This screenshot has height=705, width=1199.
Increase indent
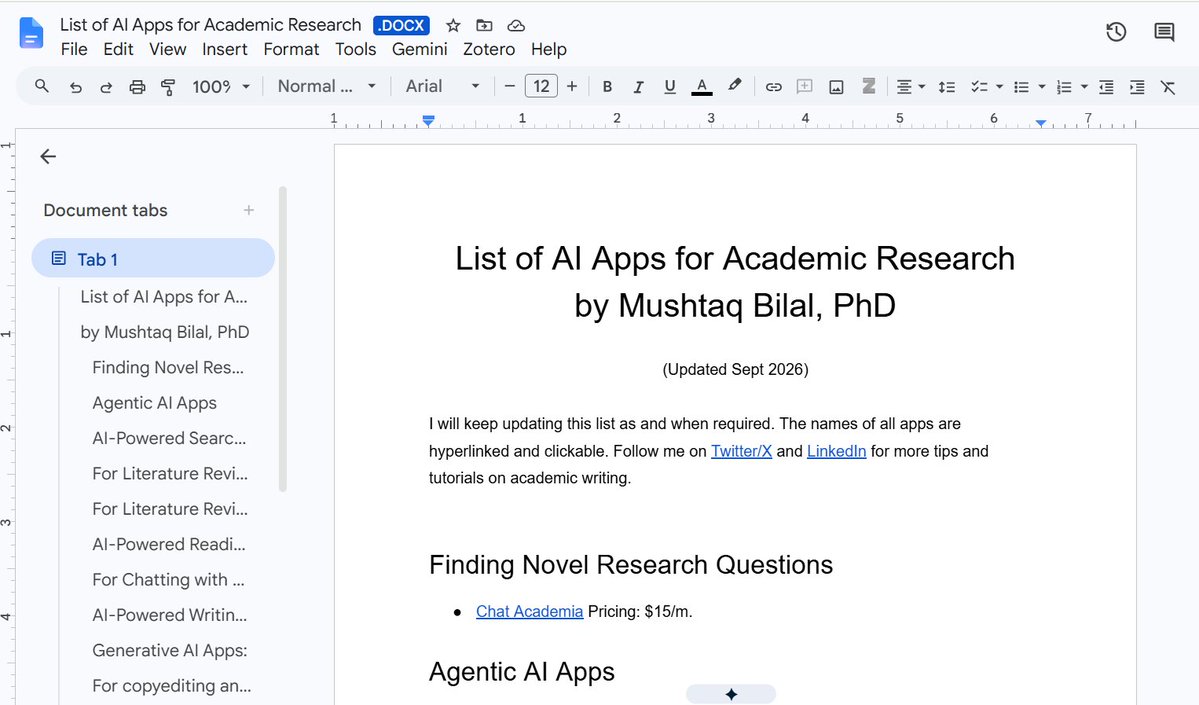pos(1137,87)
